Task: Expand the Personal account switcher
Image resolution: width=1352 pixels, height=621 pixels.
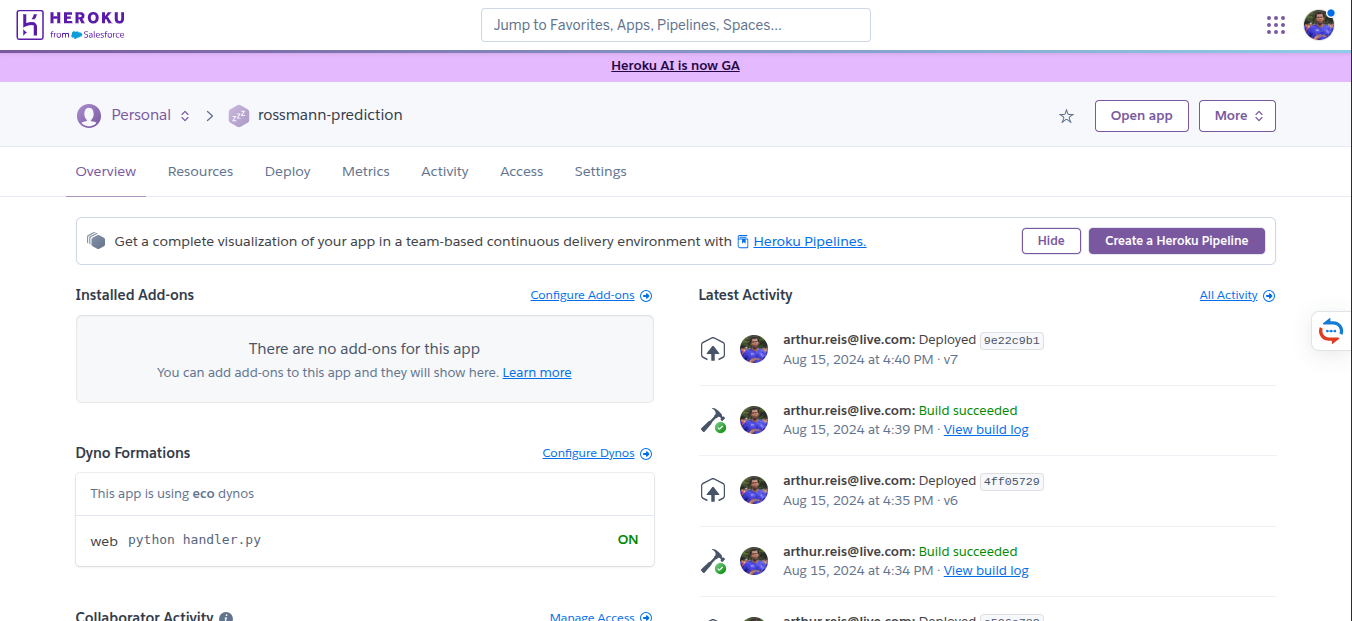Action: pyautogui.click(x=184, y=116)
